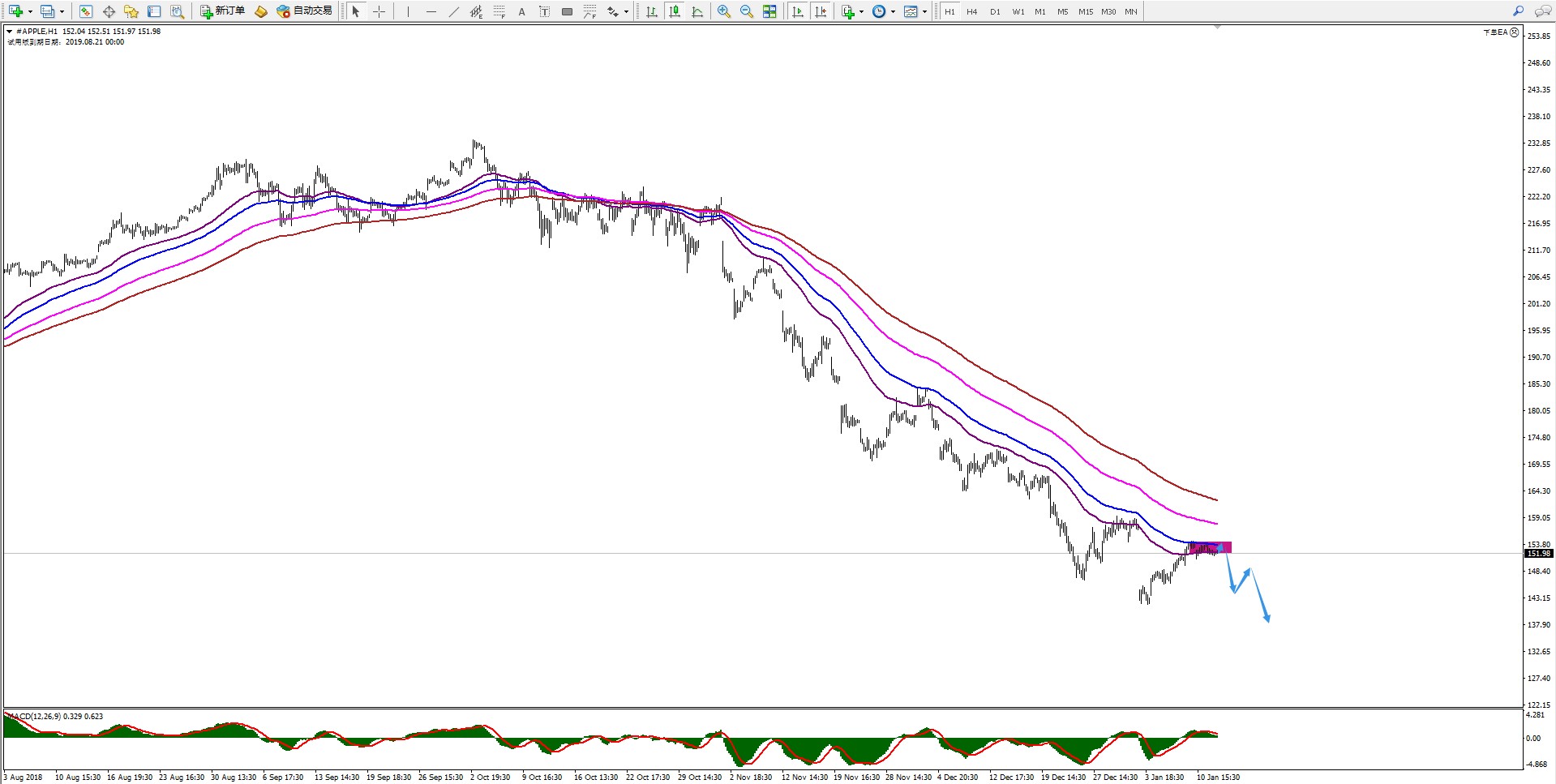Zoom out on the chart
This screenshot has width=1556, height=784.
(x=746, y=11)
